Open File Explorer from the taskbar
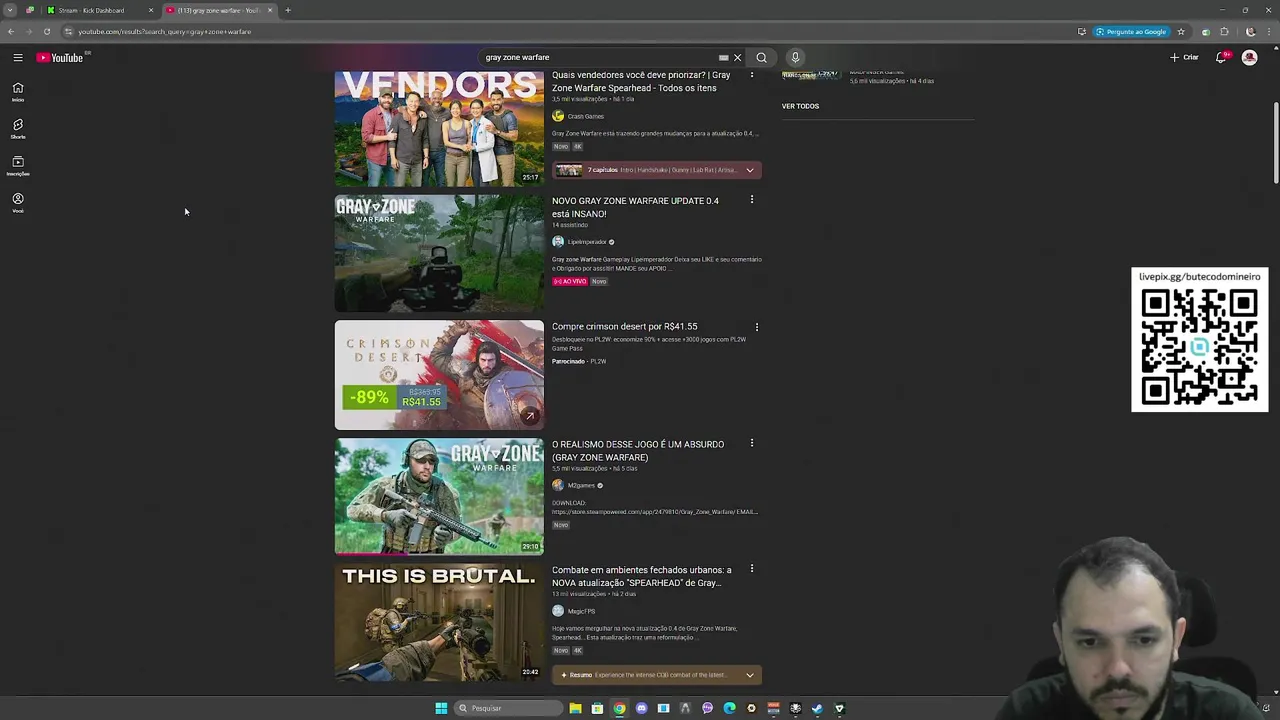Image resolution: width=1280 pixels, height=720 pixels. [x=576, y=708]
